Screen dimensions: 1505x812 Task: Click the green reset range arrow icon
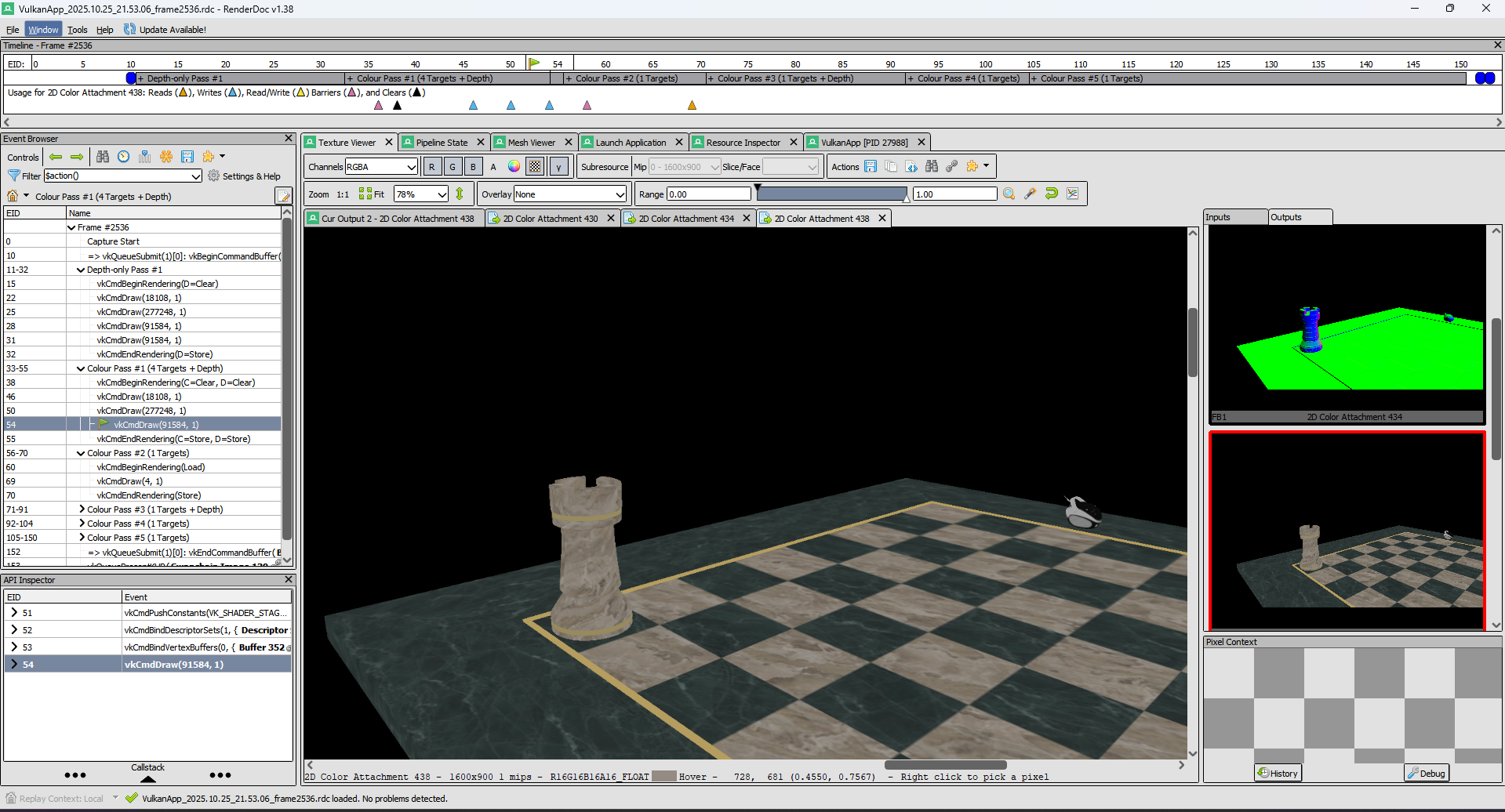[1052, 194]
